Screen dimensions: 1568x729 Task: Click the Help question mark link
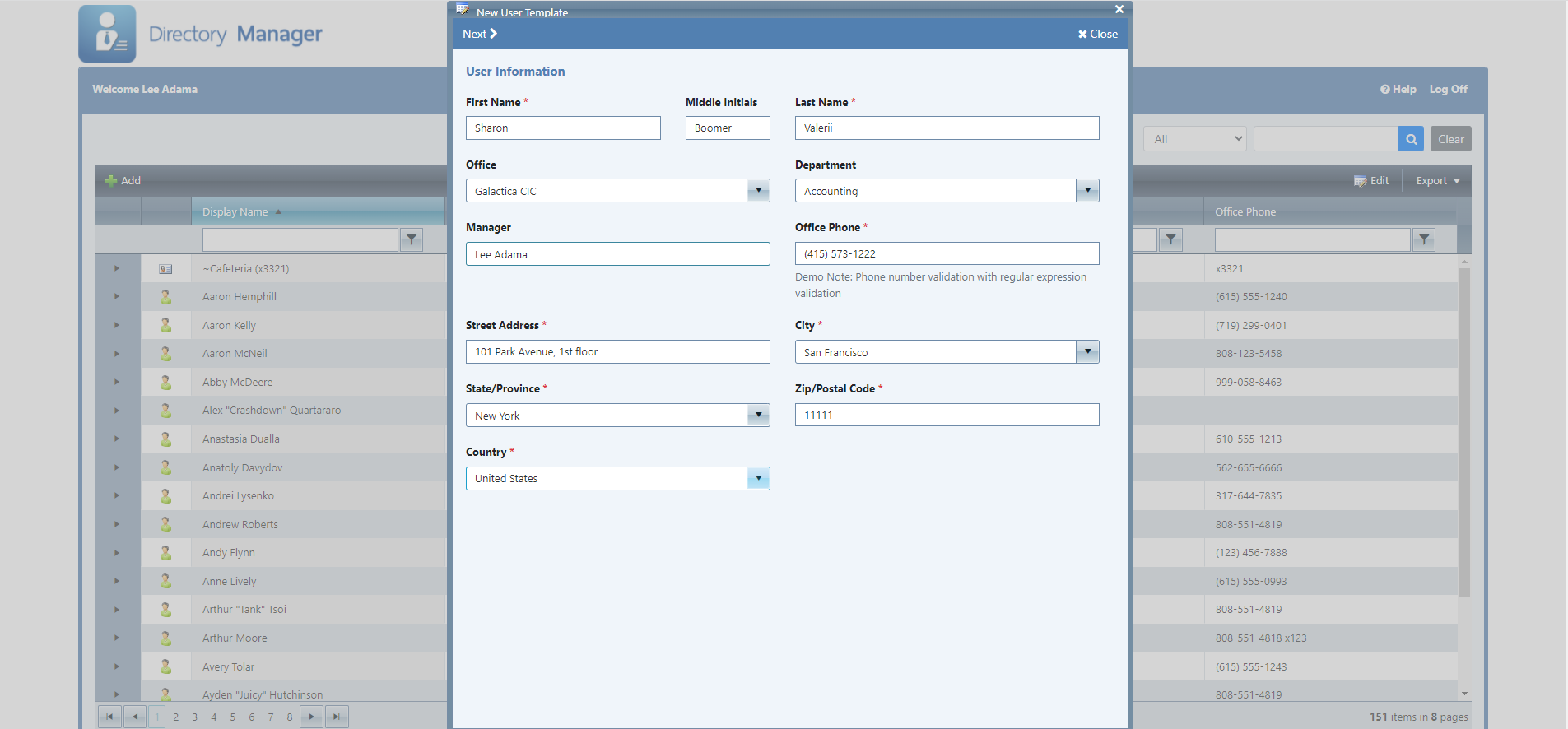(1398, 89)
